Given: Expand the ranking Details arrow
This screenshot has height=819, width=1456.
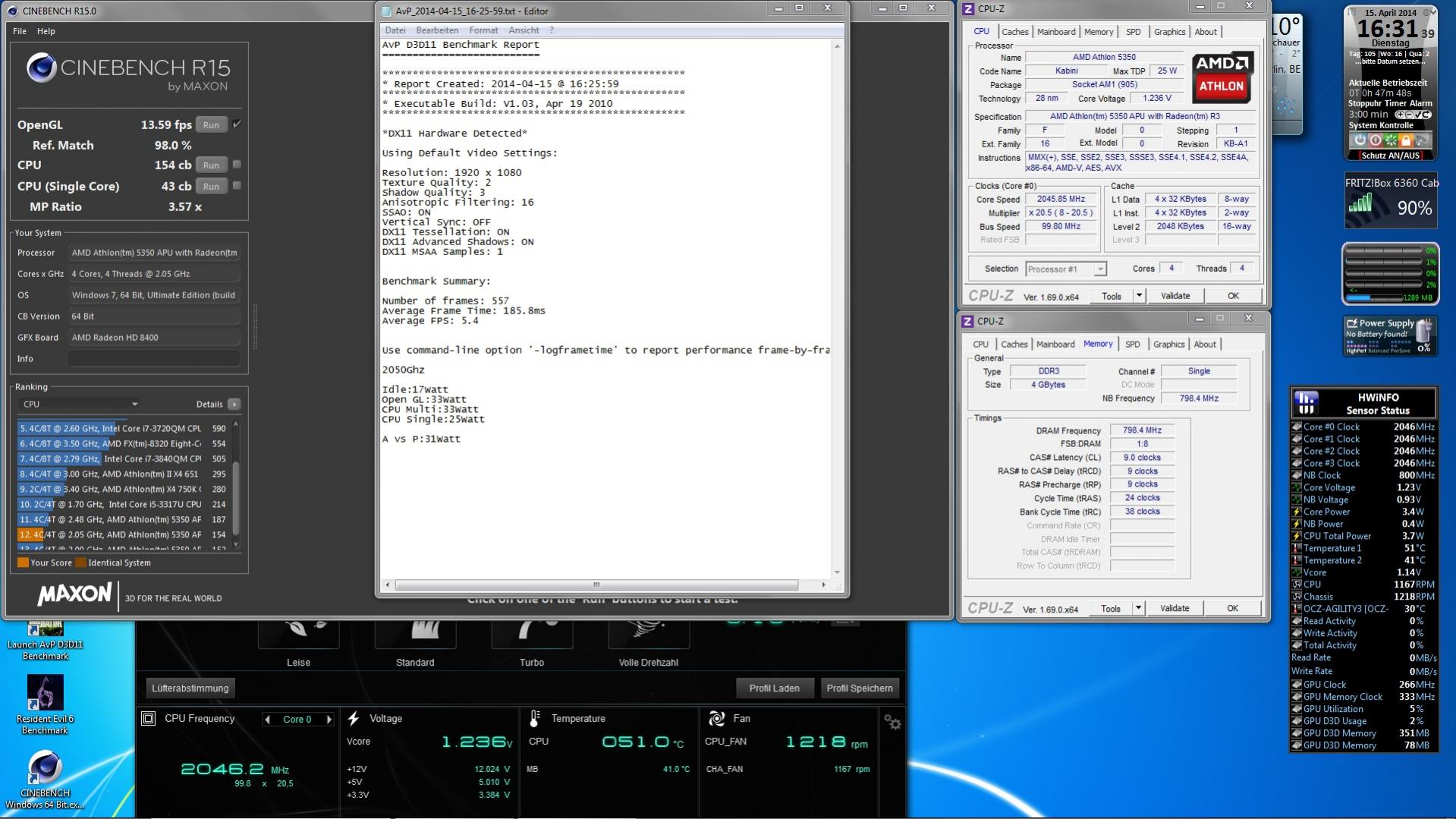Looking at the screenshot, I should coord(234,405).
